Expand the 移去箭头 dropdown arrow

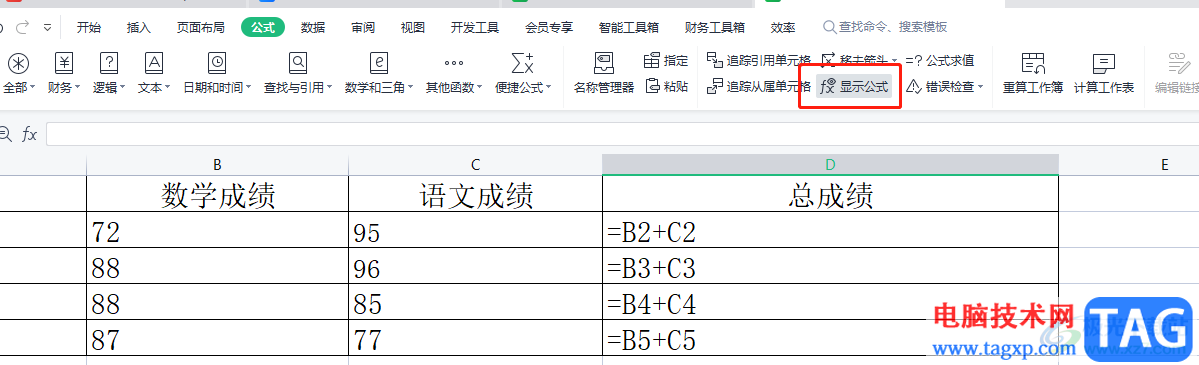click(x=894, y=60)
